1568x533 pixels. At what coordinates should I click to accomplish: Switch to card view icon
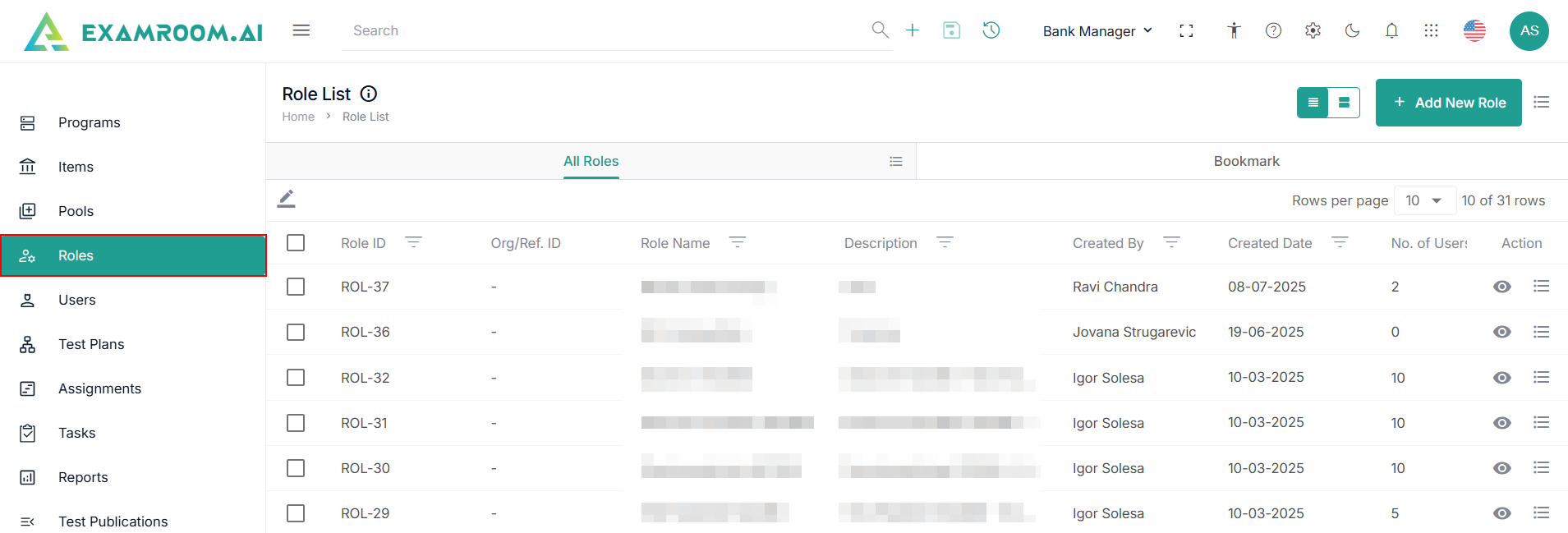pos(1344,103)
